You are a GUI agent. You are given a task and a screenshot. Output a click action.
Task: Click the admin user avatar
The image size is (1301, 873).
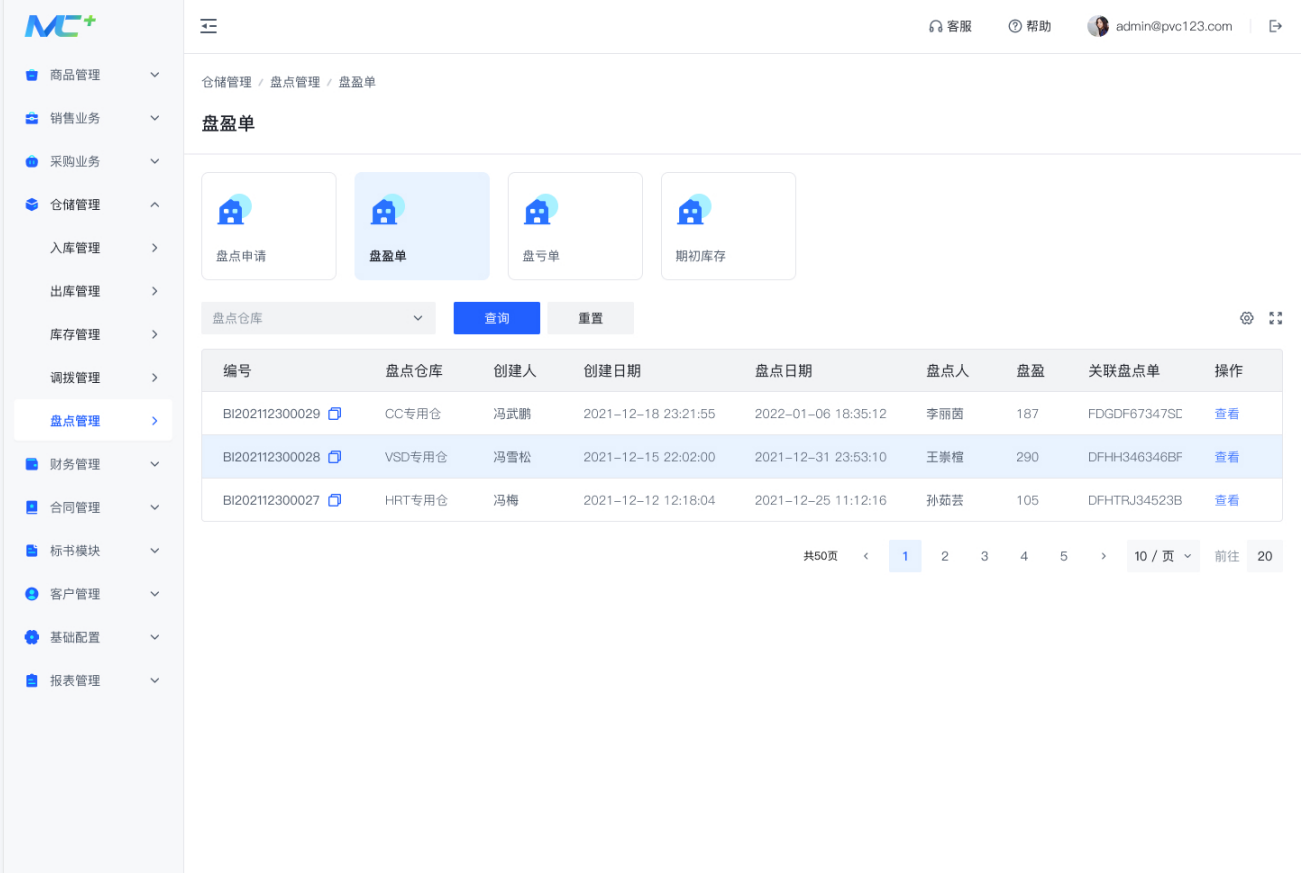point(1098,26)
